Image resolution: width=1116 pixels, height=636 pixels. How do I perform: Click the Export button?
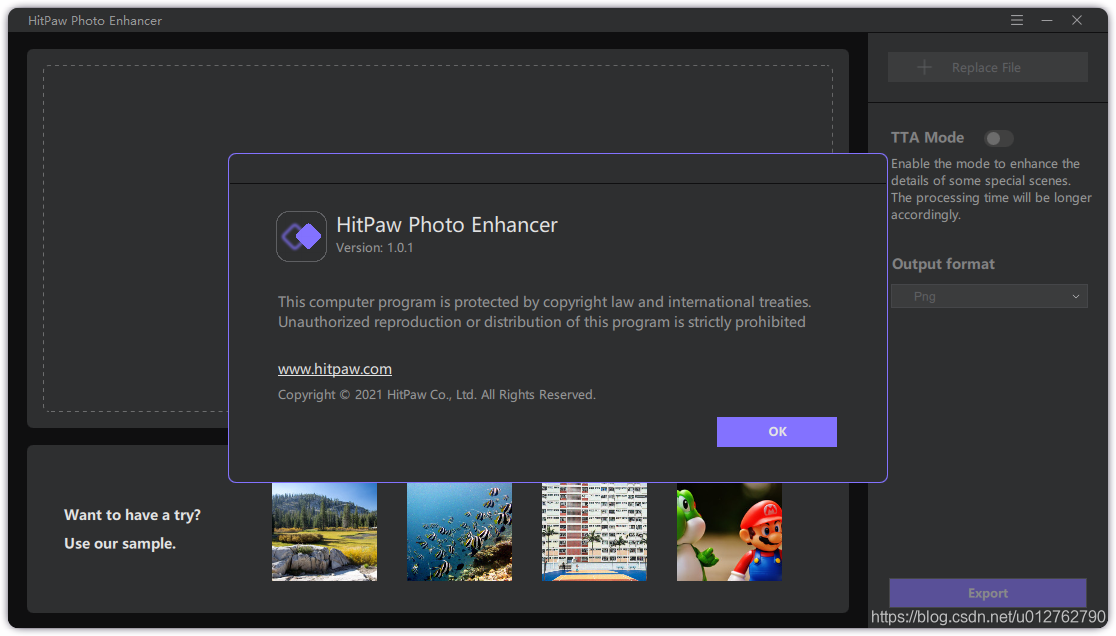(x=987, y=593)
